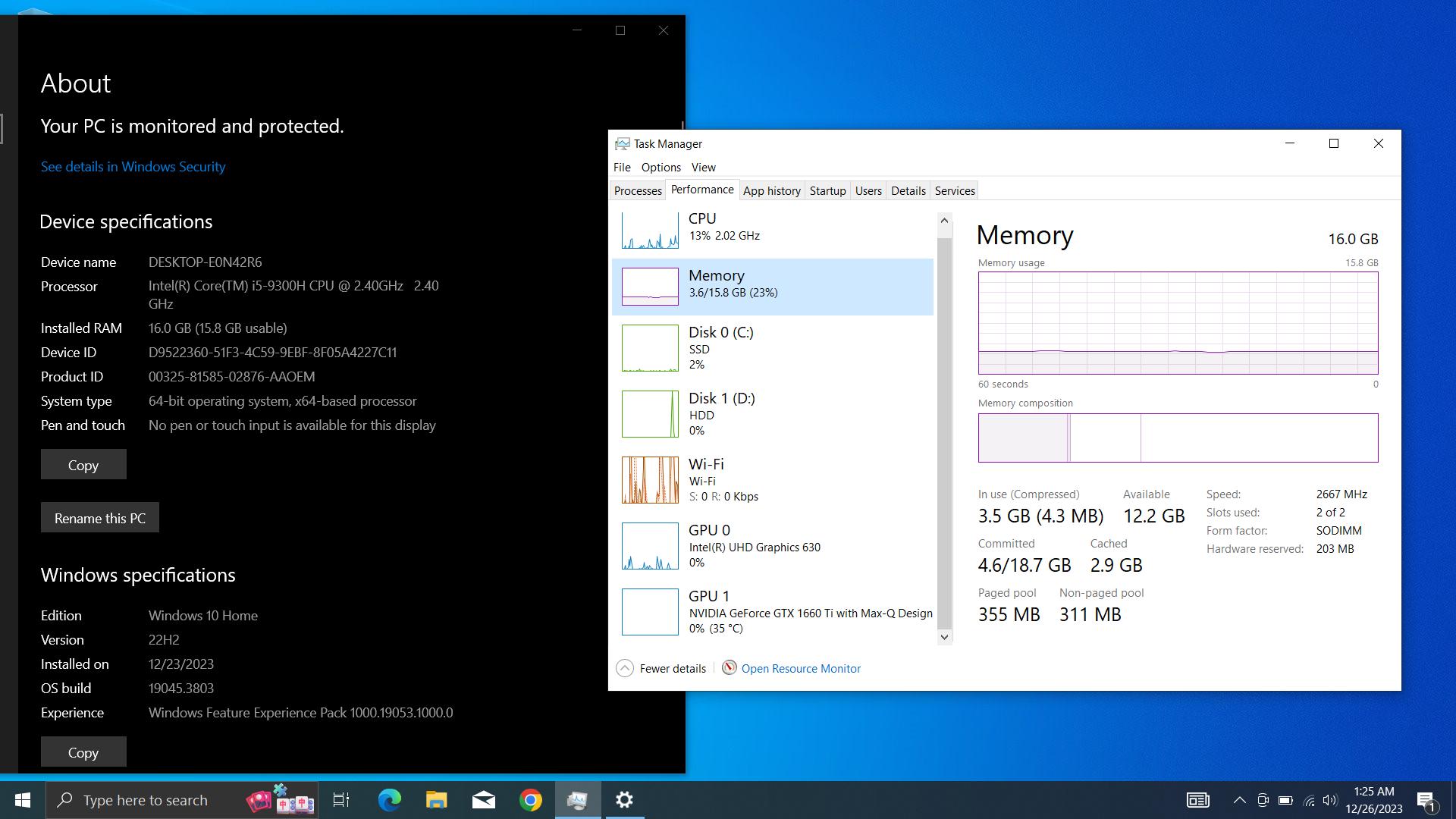Open the File menu in Task Manager
Screen dimensions: 1456x819
tap(622, 167)
